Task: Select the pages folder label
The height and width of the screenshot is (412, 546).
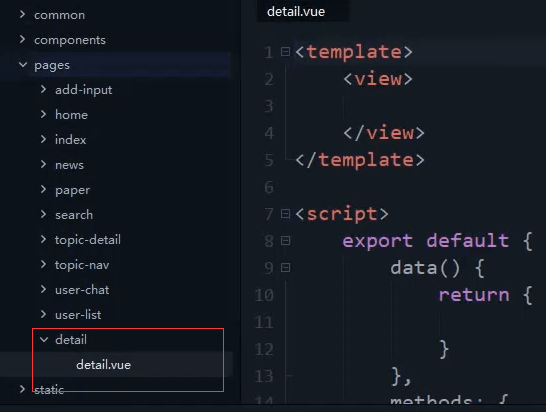Action: tap(52, 65)
